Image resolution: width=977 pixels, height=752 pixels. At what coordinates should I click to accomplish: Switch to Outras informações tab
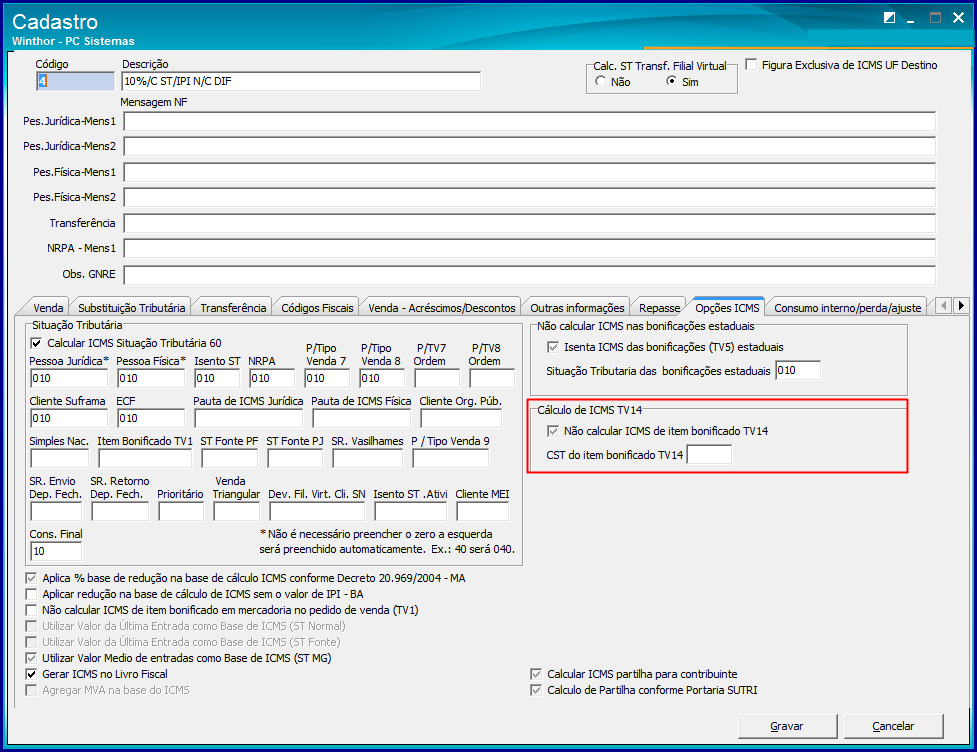coord(577,308)
